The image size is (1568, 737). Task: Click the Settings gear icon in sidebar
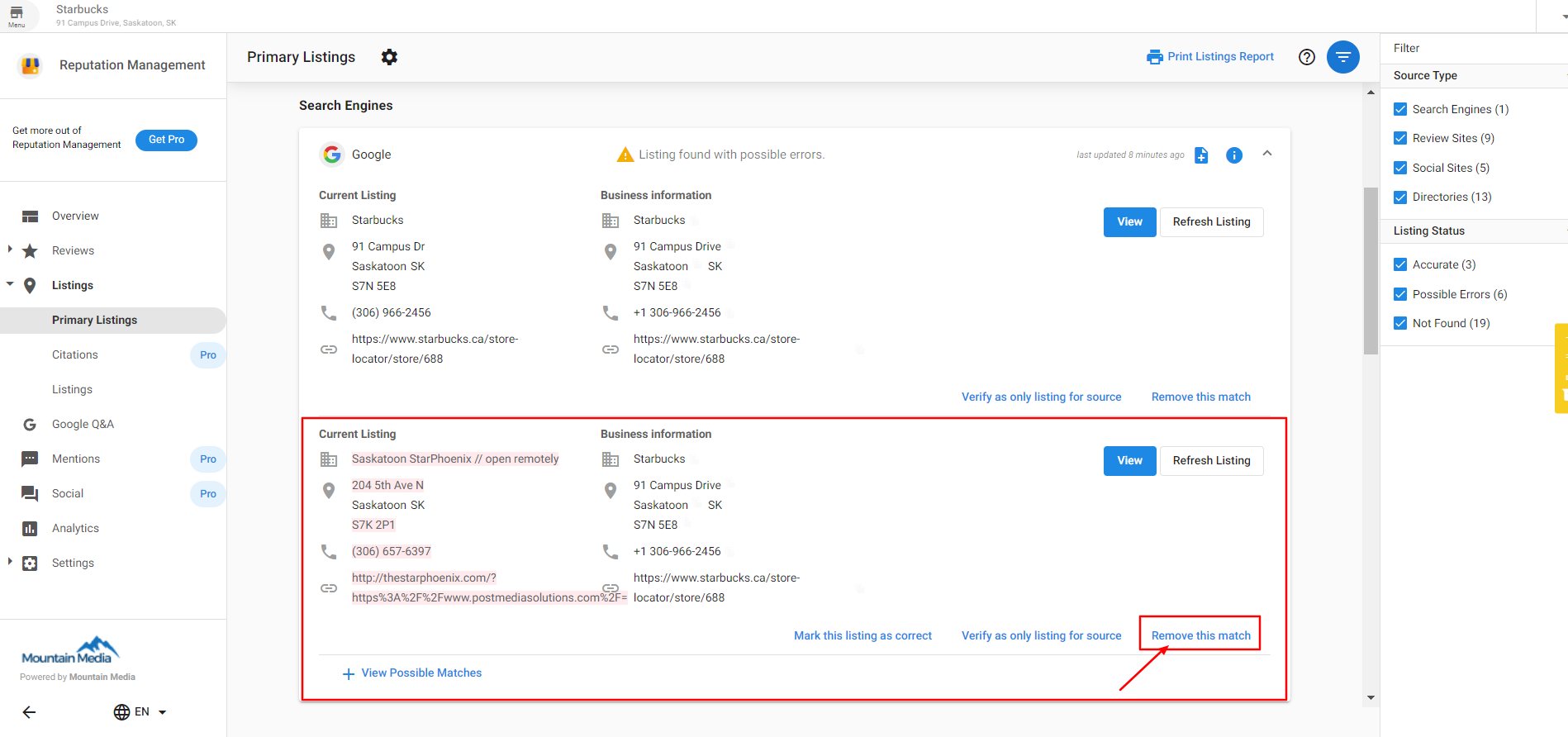[31, 563]
